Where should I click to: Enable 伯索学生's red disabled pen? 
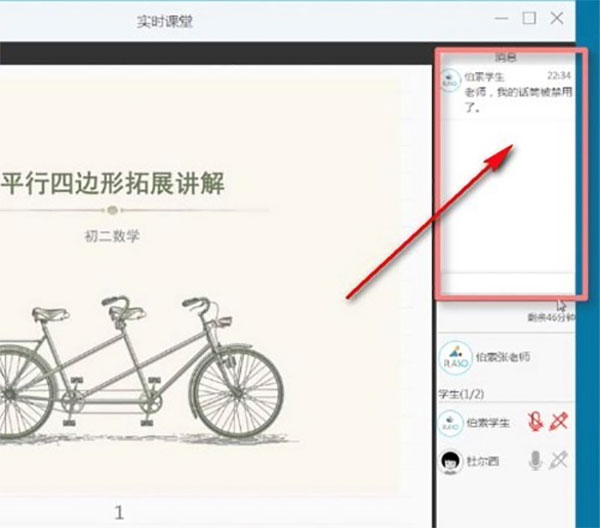[x=559, y=422]
